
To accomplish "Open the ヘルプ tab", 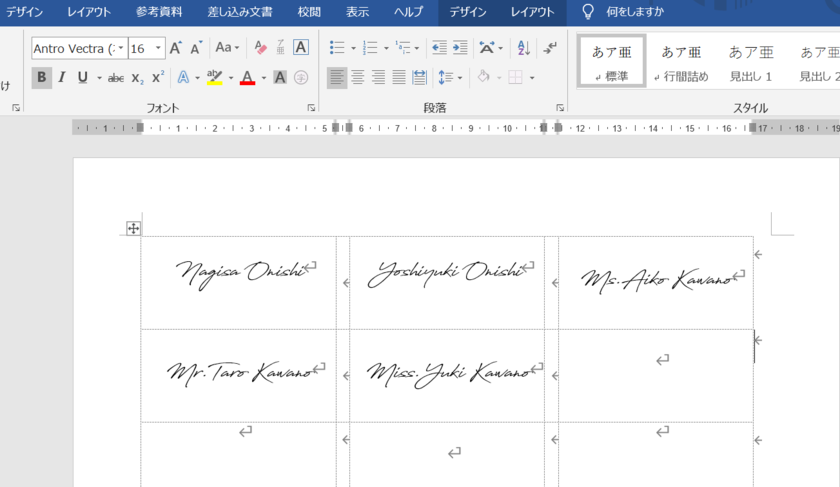I will click(x=408, y=12).
